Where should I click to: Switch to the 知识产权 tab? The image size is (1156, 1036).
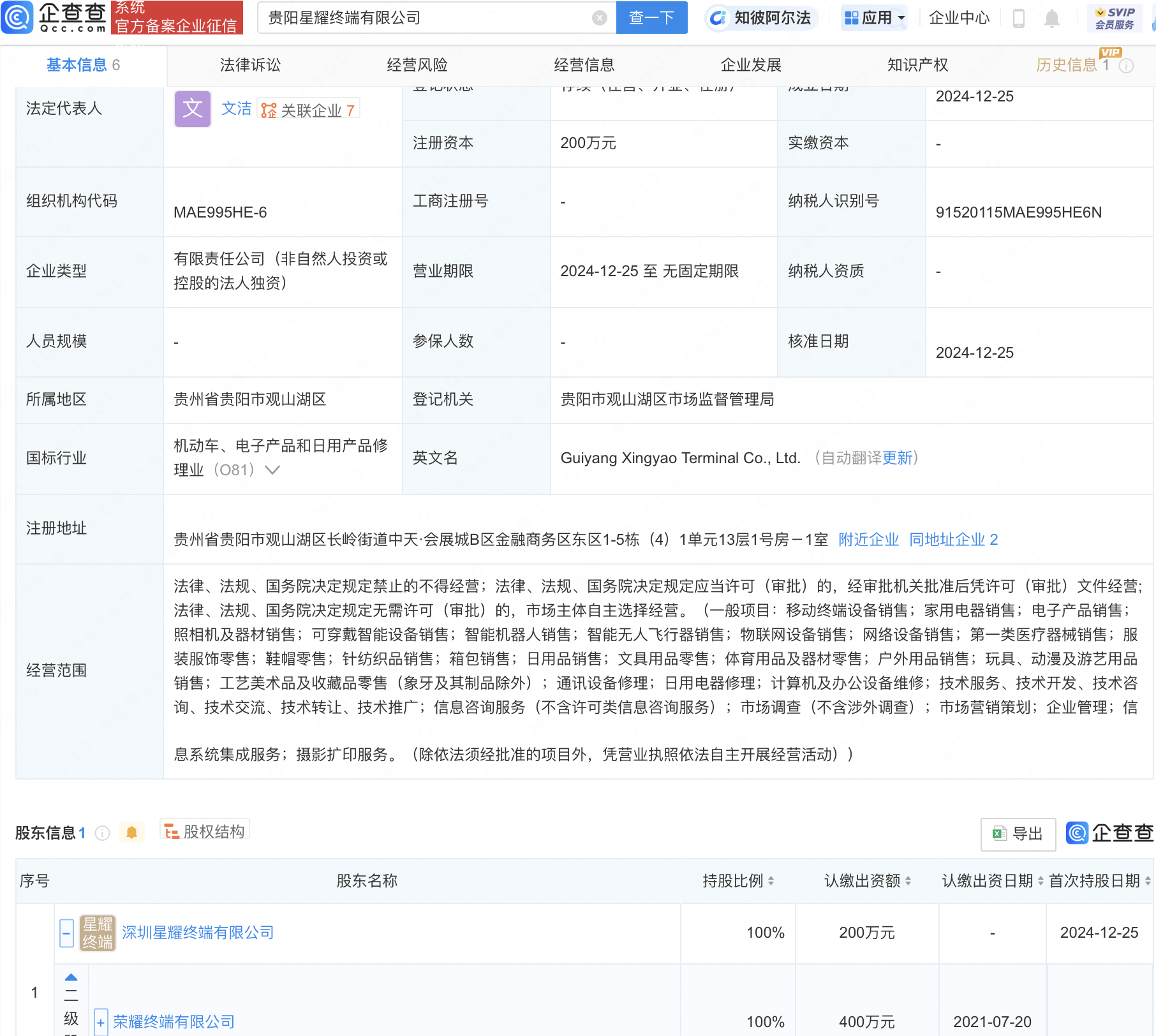917,64
